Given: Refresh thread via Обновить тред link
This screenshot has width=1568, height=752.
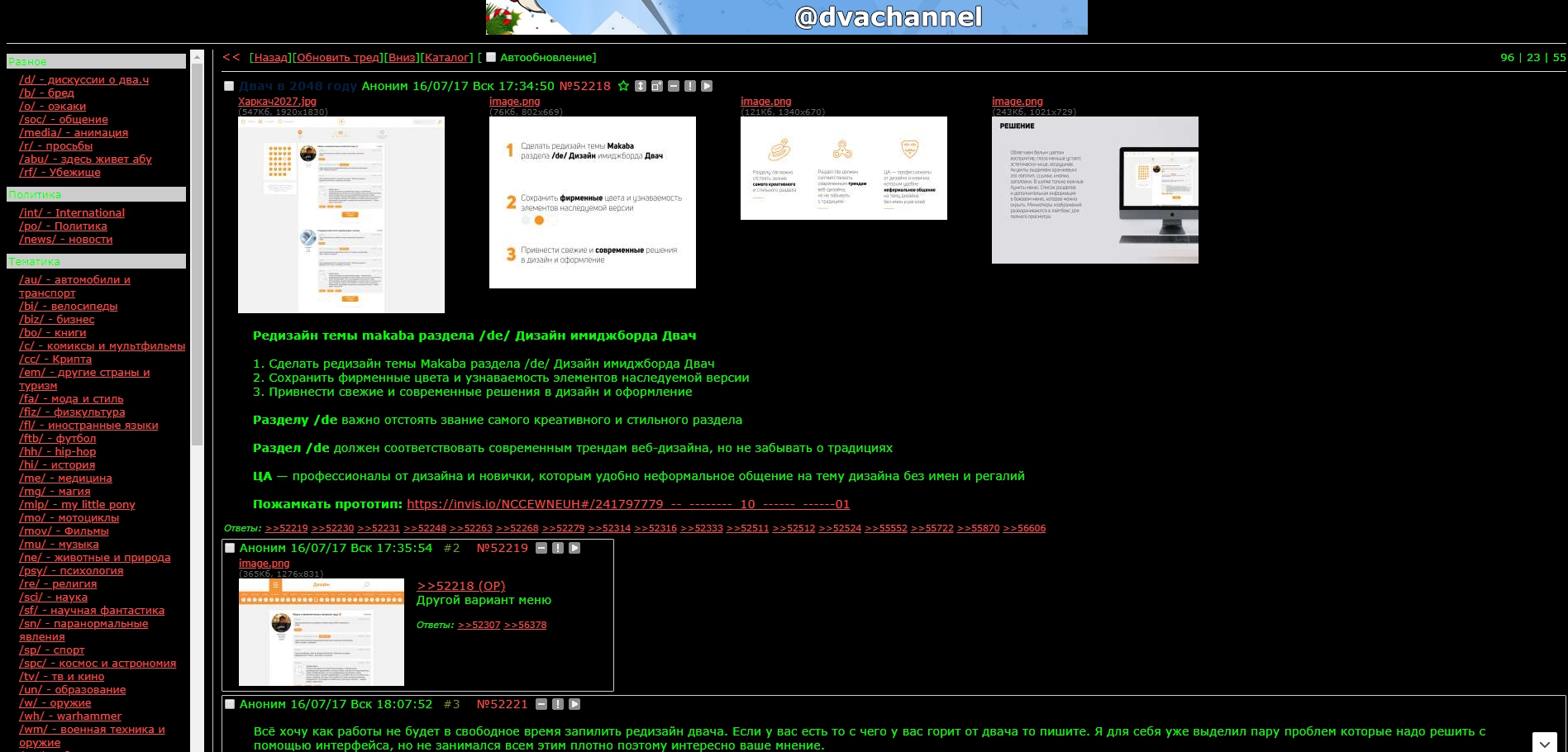Looking at the screenshot, I should (x=338, y=58).
